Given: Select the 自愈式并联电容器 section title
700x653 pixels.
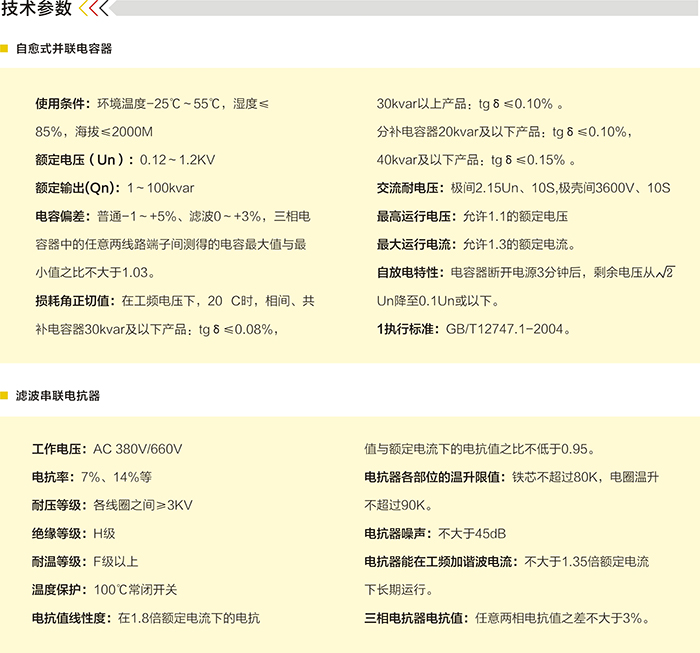Looking at the screenshot, I should (x=63, y=48).
